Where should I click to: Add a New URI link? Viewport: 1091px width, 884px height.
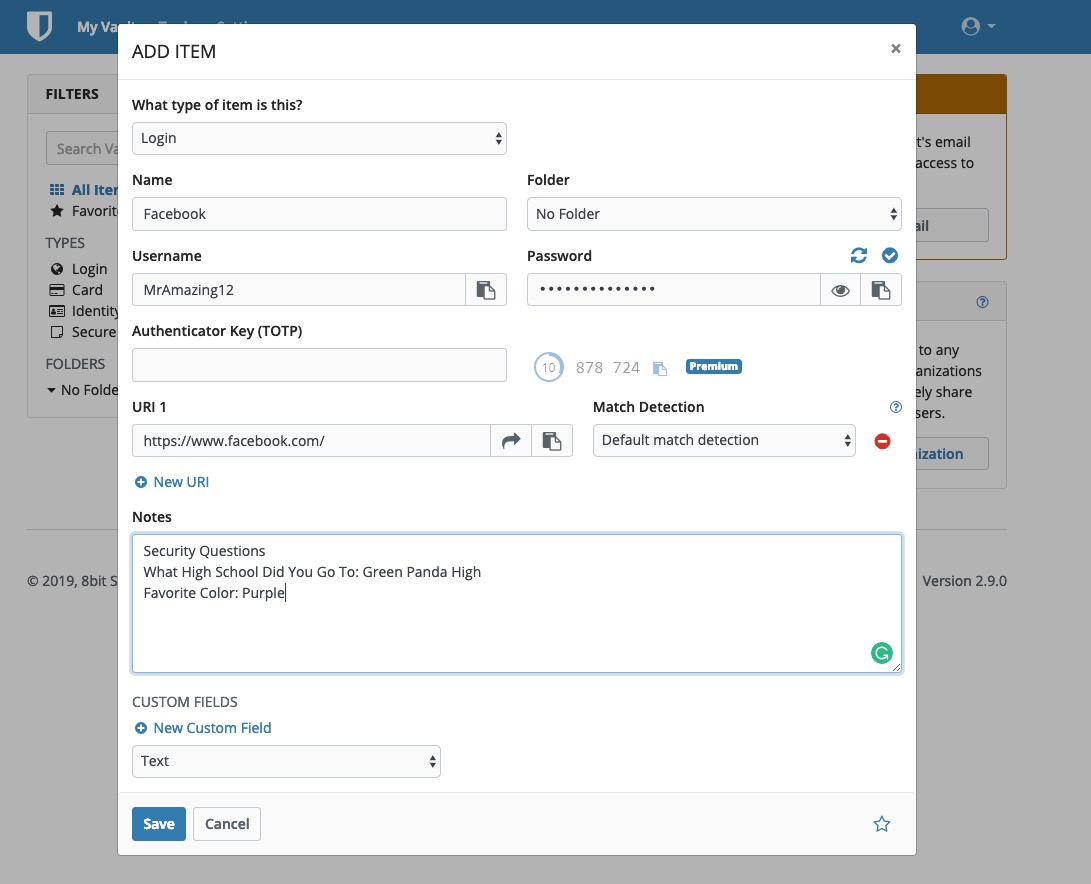point(172,482)
